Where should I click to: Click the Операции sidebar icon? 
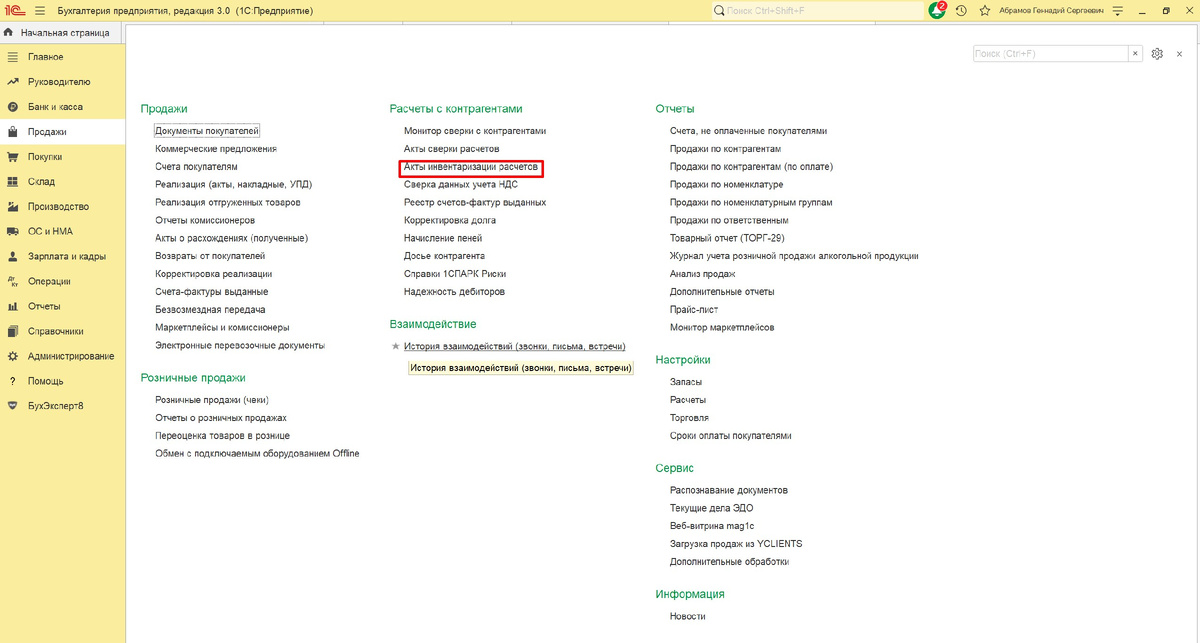(12, 281)
